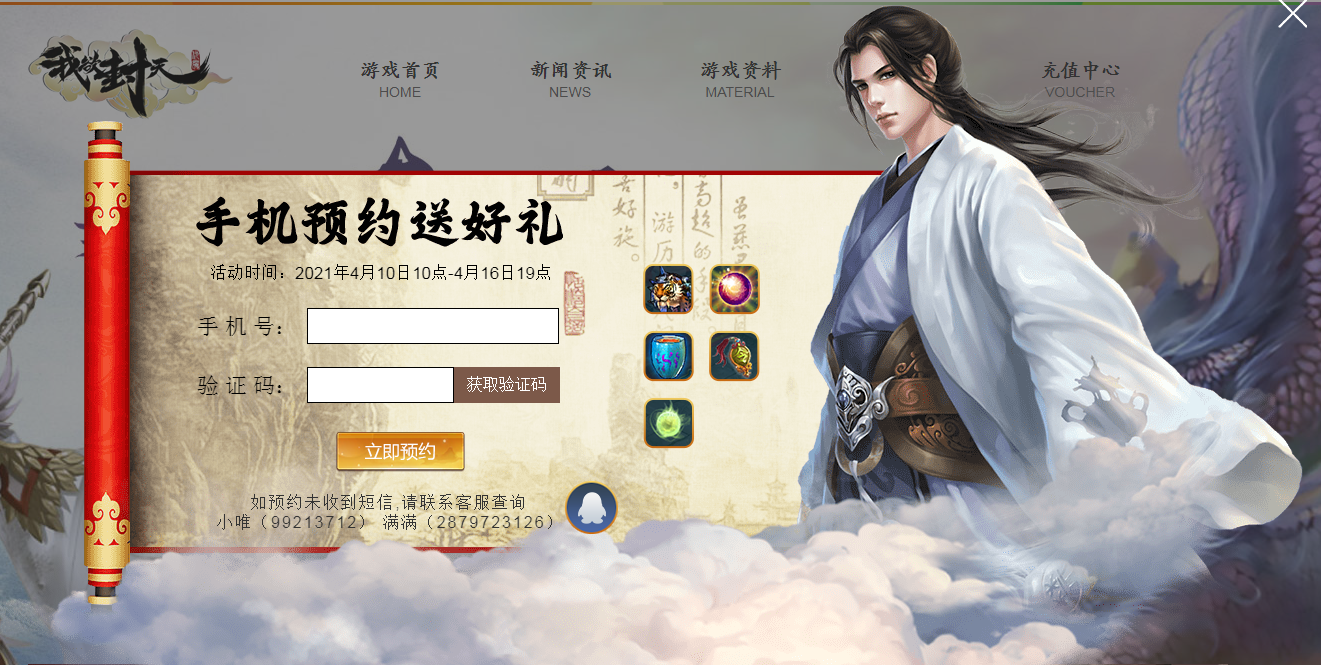Click the 获取验证码 button

click(x=507, y=385)
